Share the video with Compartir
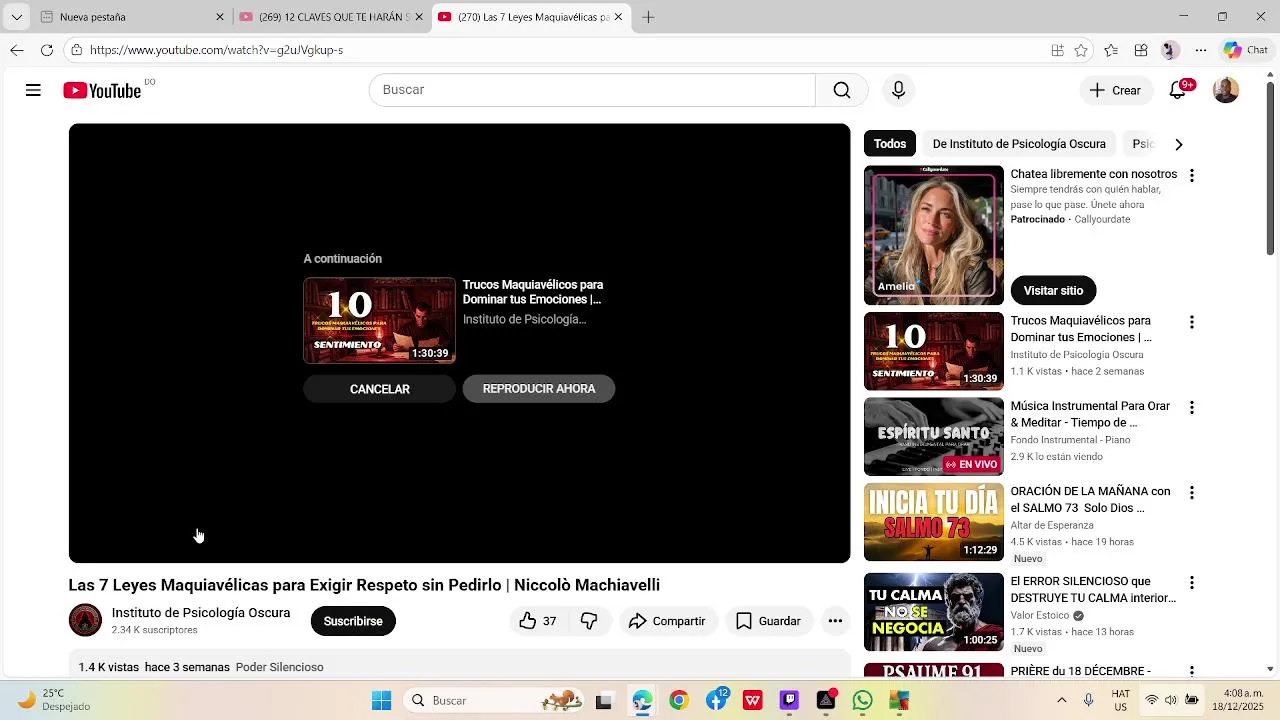The image size is (1280, 720). [x=667, y=621]
